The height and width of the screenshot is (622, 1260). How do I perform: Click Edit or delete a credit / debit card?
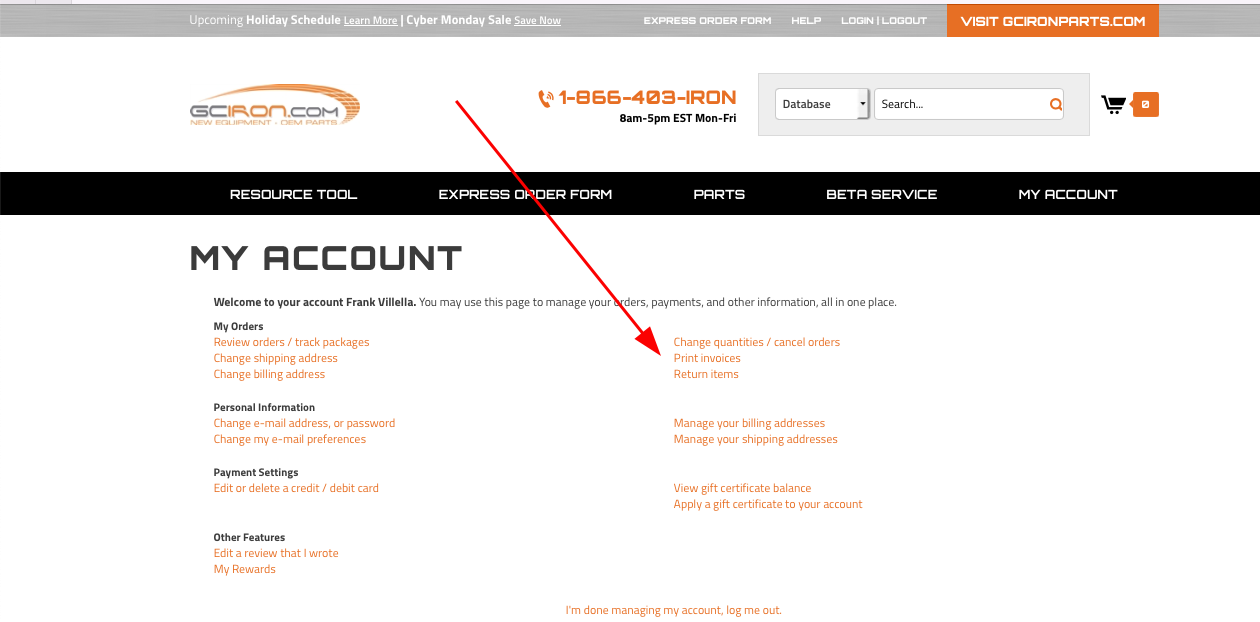(x=296, y=488)
